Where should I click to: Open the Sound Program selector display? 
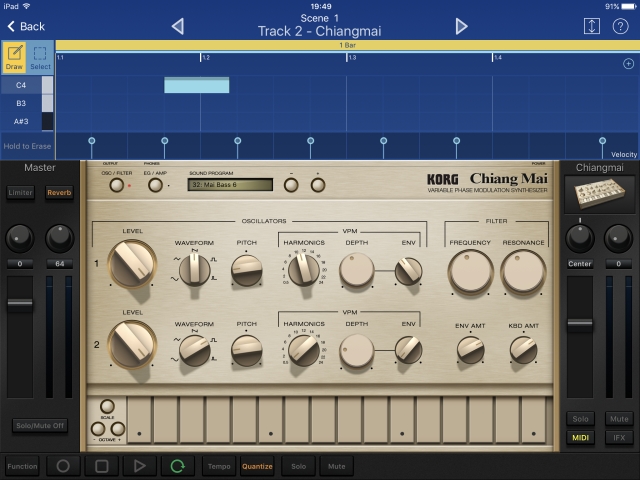(231, 184)
